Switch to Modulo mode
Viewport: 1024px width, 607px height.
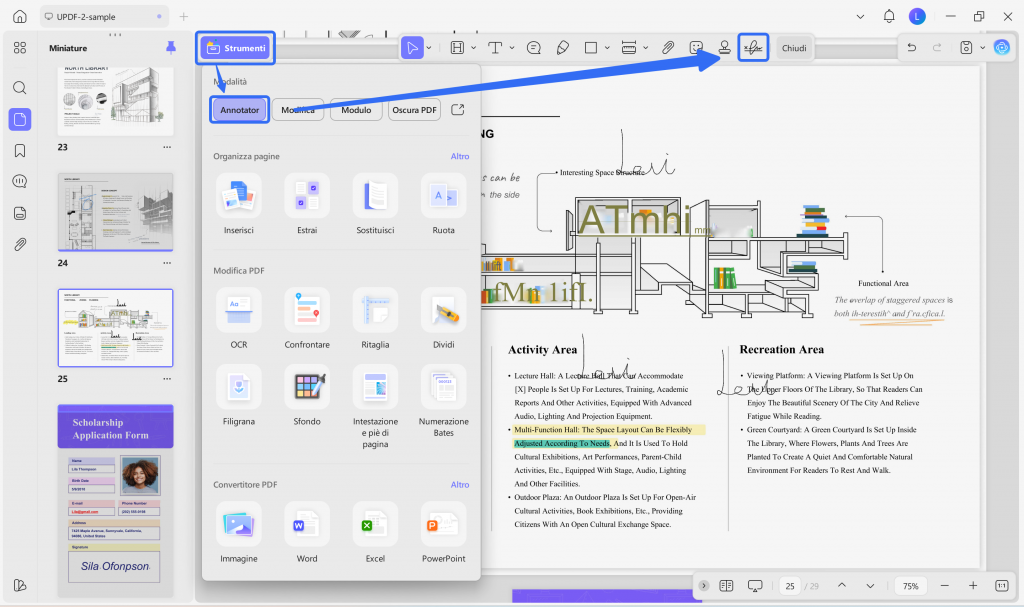point(356,110)
